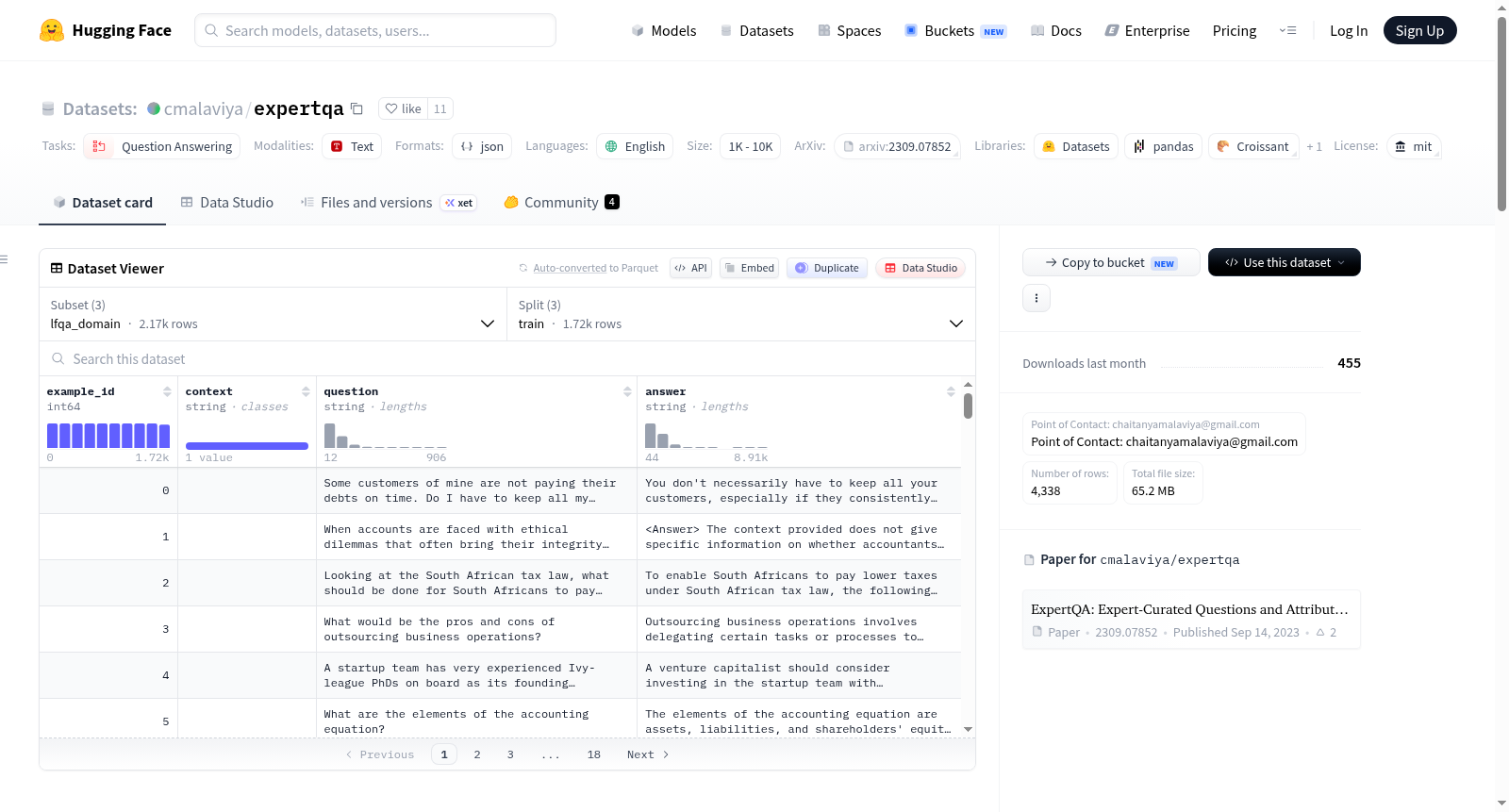
Task: Open Enterprise in top navigation
Action: pos(1147,30)
